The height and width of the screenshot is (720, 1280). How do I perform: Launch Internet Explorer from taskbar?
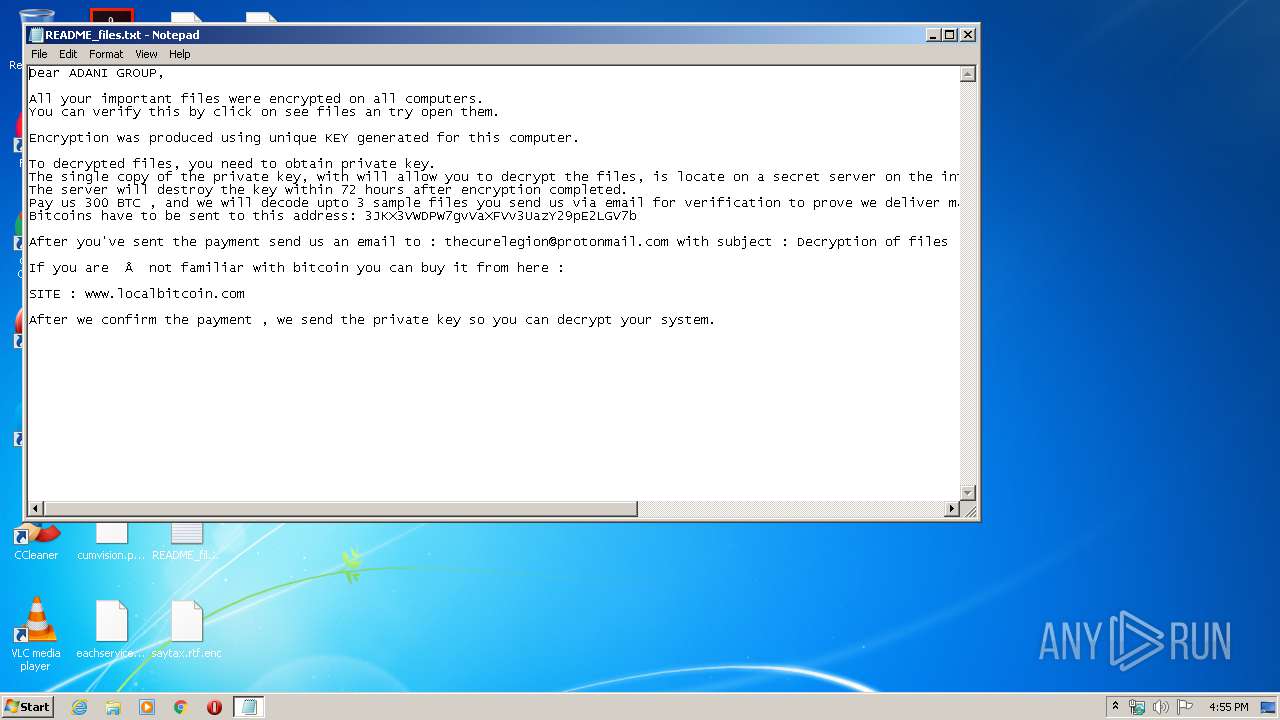pyautogui.click(x=79, y=707)
